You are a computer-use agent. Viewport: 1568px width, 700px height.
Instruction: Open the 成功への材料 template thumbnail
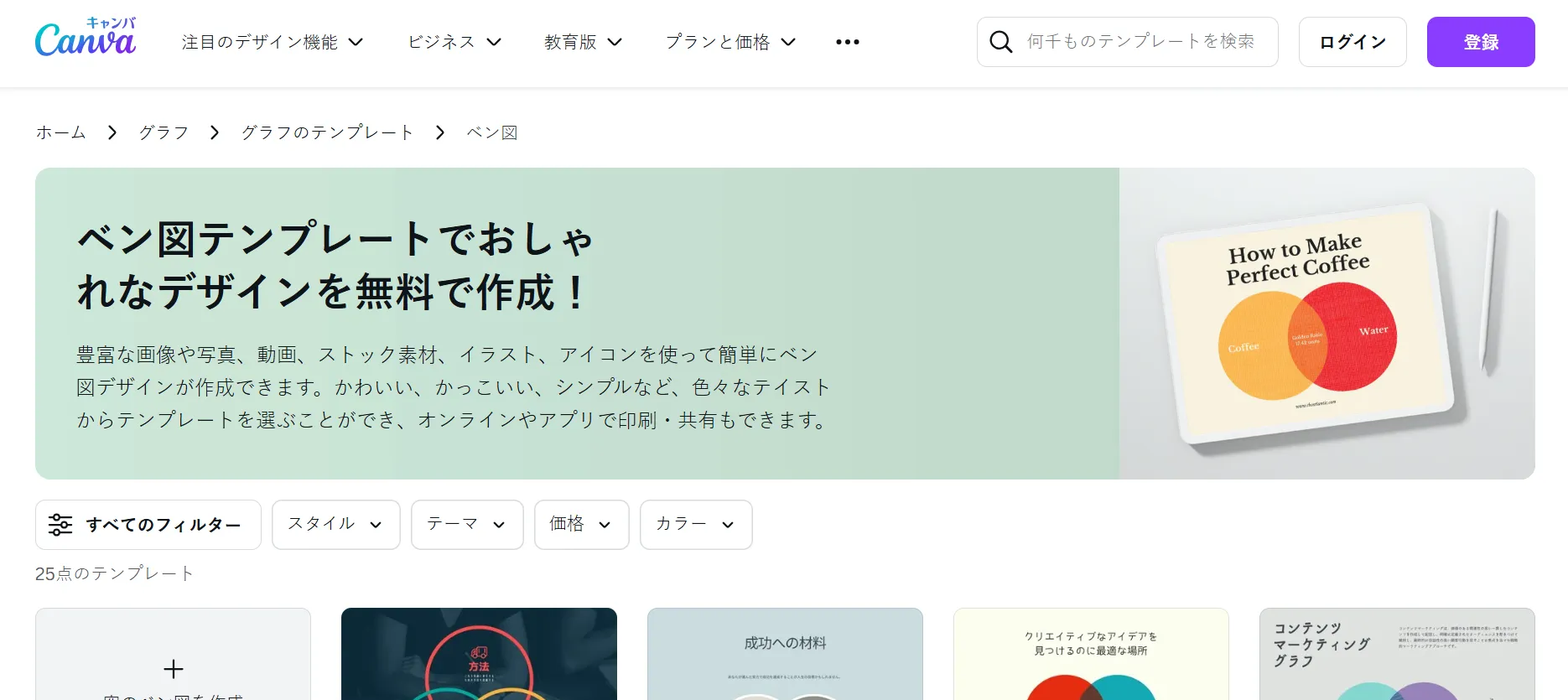coord(785,654)
